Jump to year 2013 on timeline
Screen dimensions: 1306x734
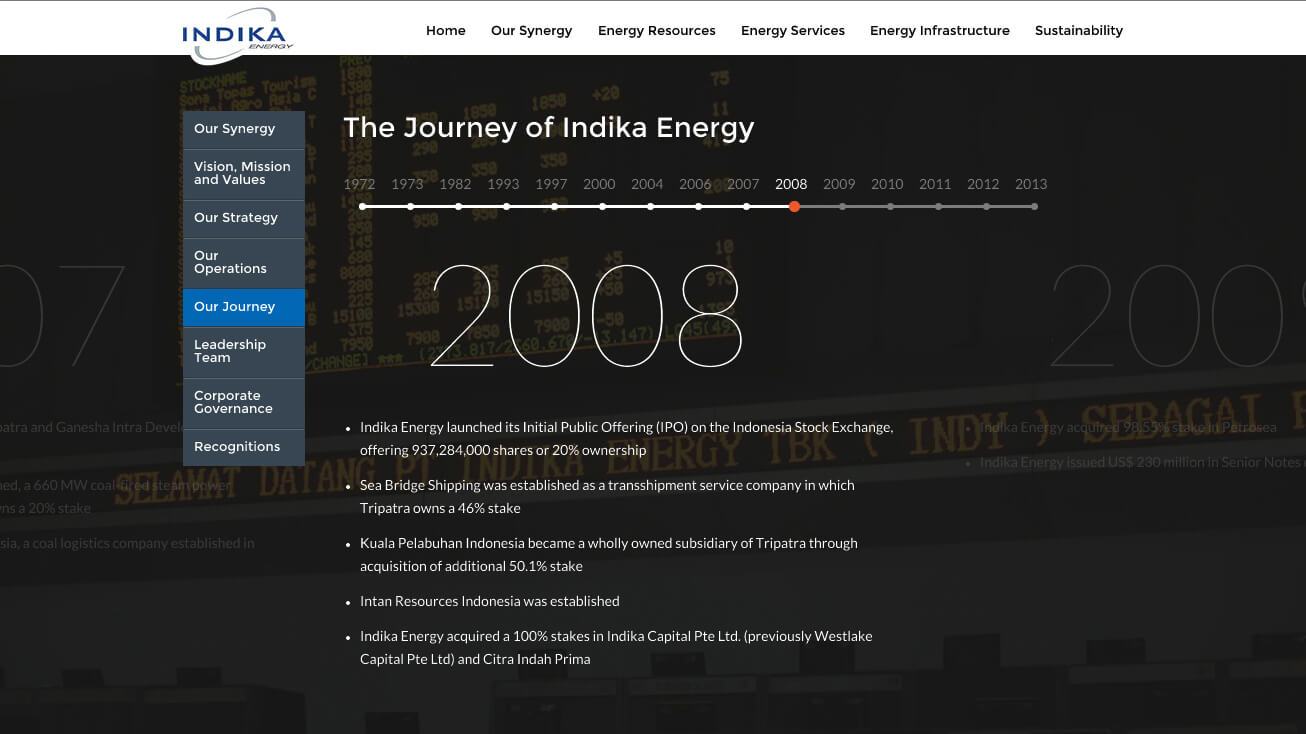click(x=1031, y=184)
